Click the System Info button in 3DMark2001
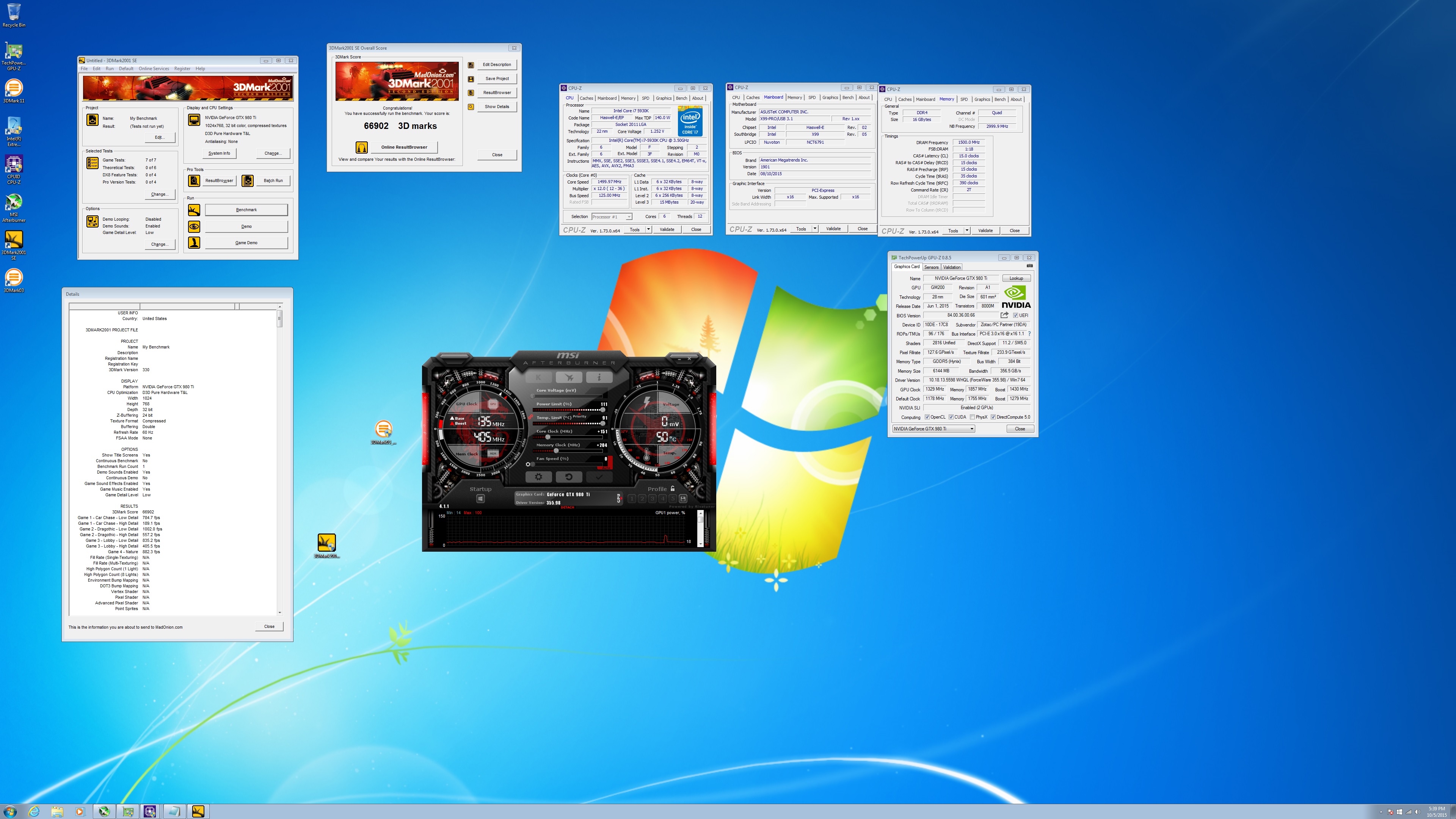This screenshot has height=819, width=1456. (219, 153)
